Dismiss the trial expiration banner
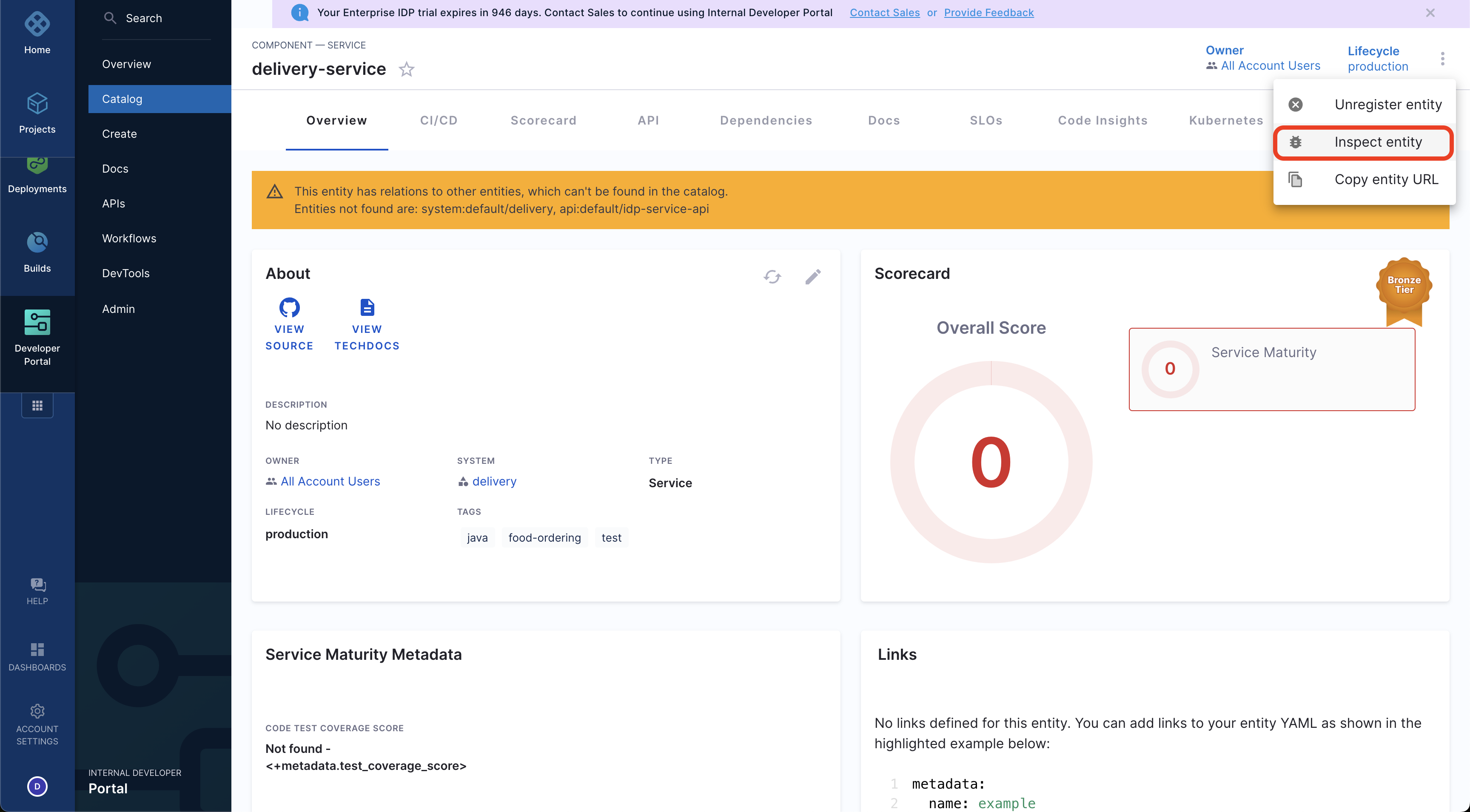Image resolution: width=1470 pixels, height=812 pixels. pyautogui.click(x=1430, y=13)
